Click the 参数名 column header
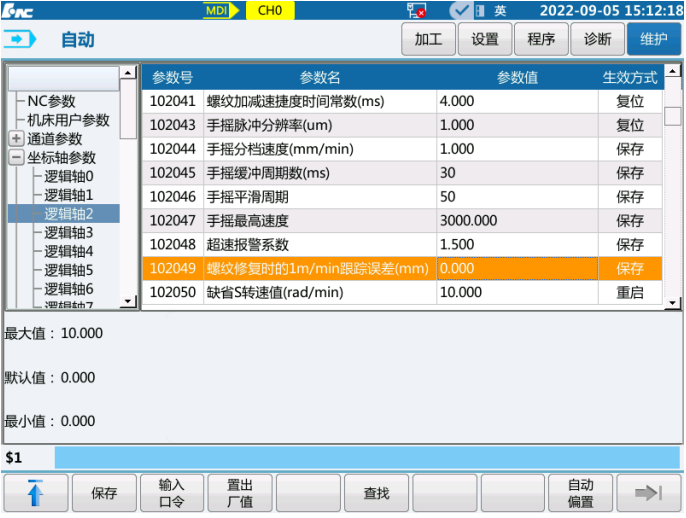 tap(320, 77)
